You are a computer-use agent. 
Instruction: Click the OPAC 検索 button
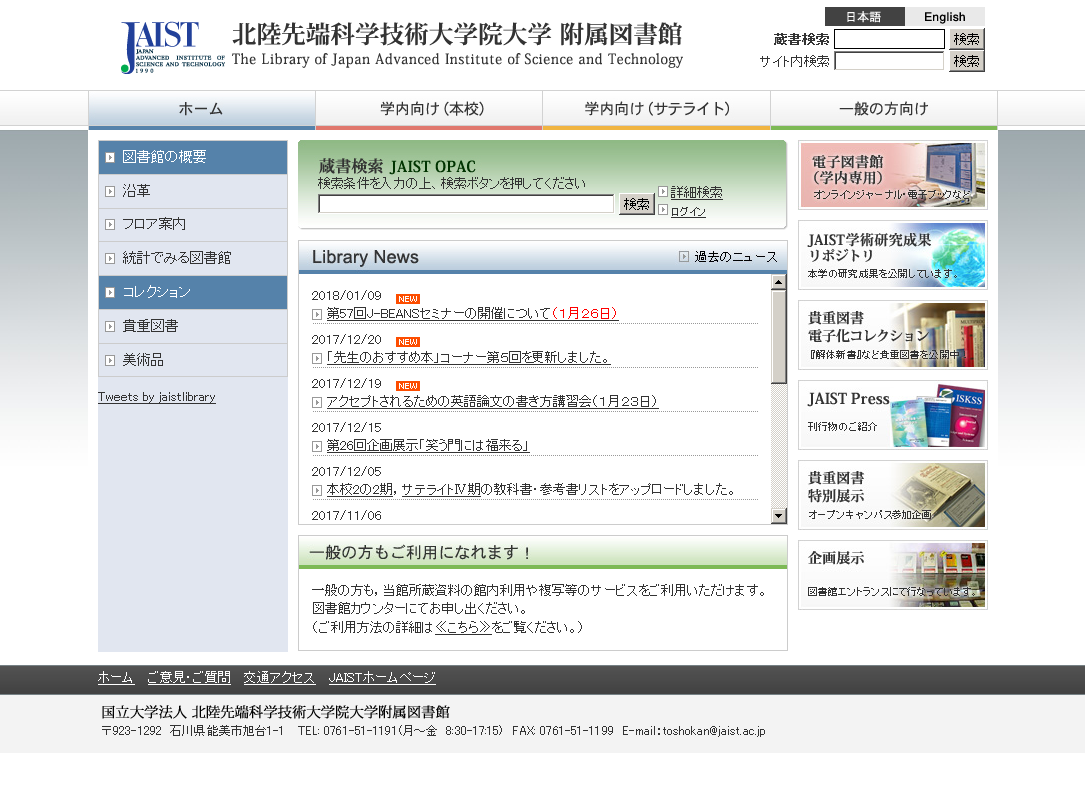pyautogui.click(x=637, y=203)
